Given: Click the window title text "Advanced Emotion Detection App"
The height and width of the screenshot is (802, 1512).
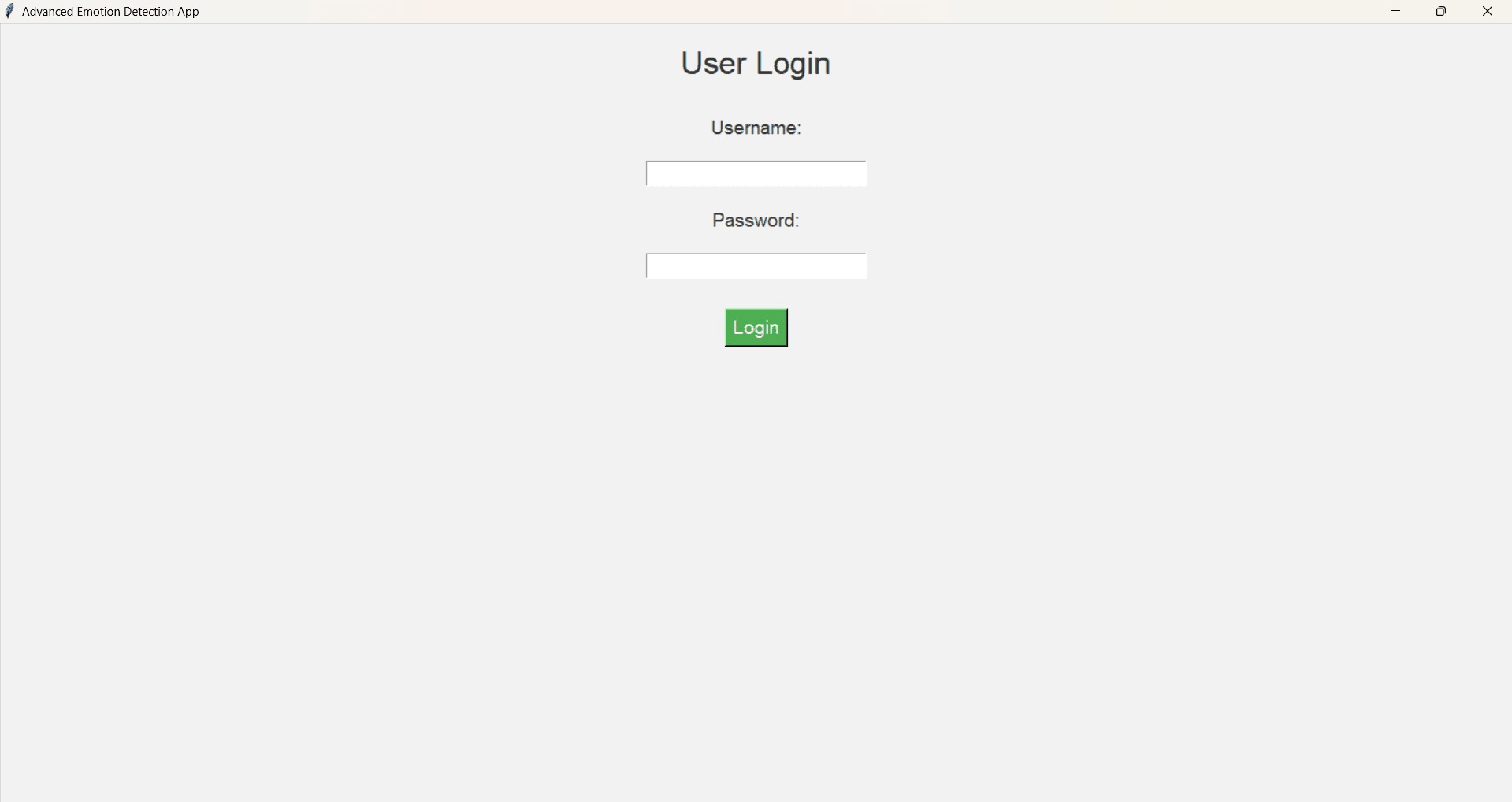Looking at the screenshot, I should [x=110, y=12].
